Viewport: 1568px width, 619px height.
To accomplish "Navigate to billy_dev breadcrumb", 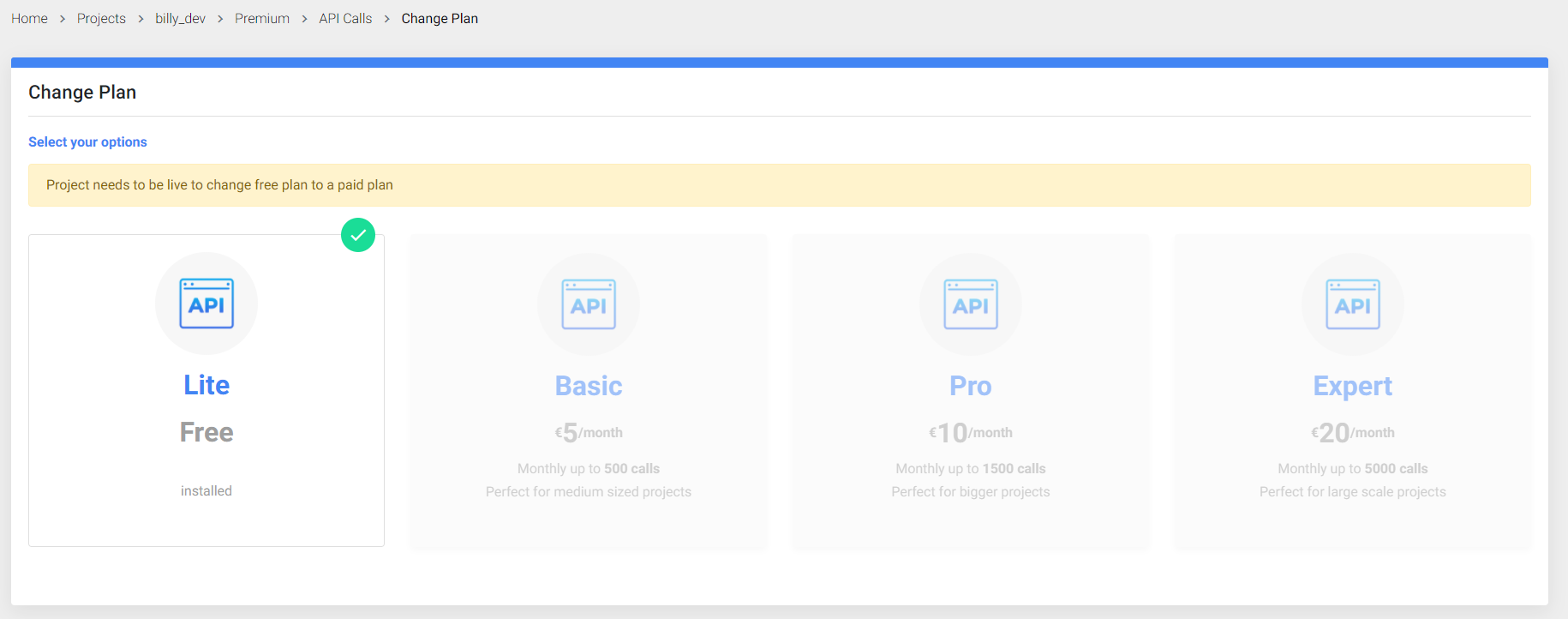I will click(x=180, y=19).
